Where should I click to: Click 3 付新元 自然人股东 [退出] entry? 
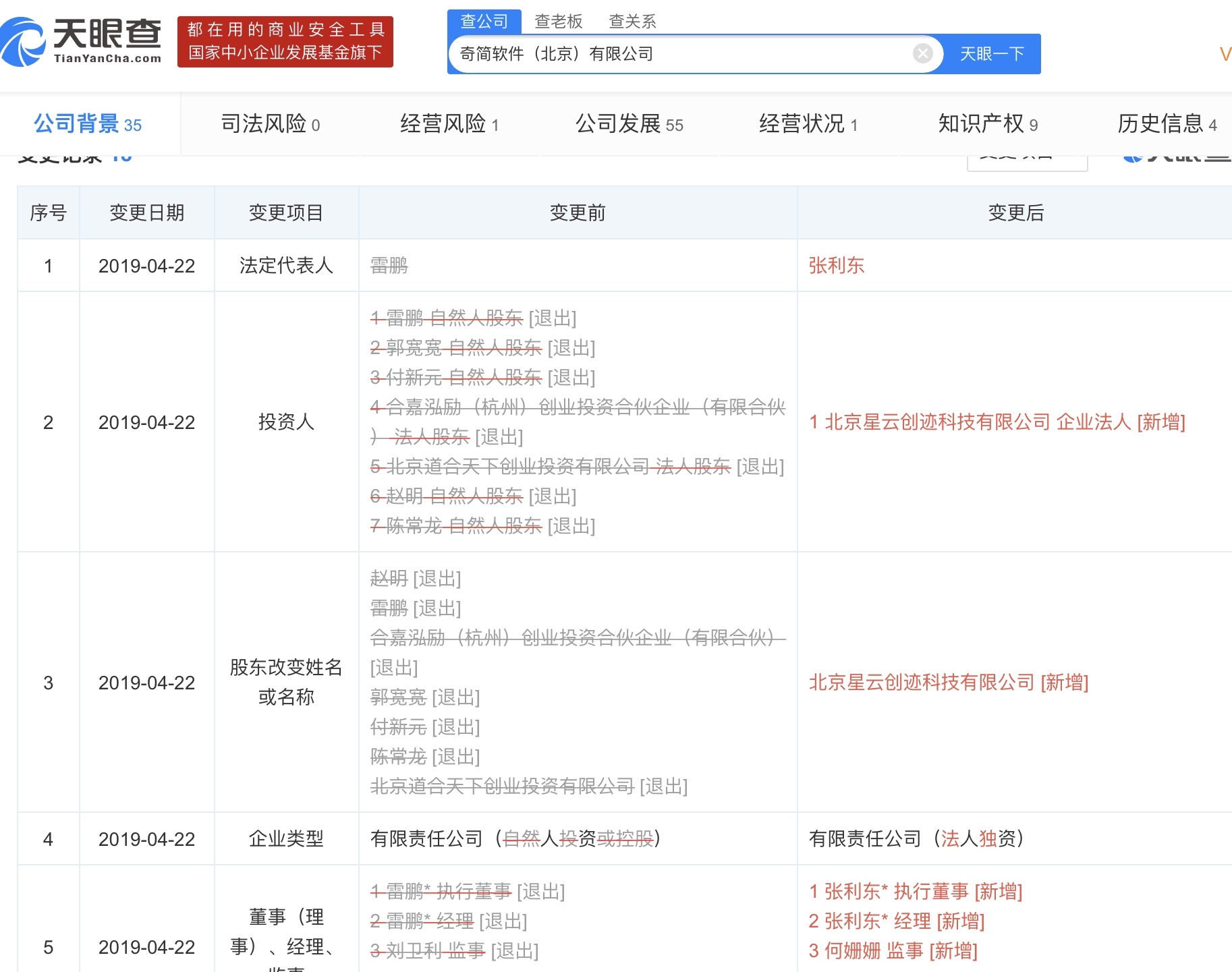tap(482, 378)
